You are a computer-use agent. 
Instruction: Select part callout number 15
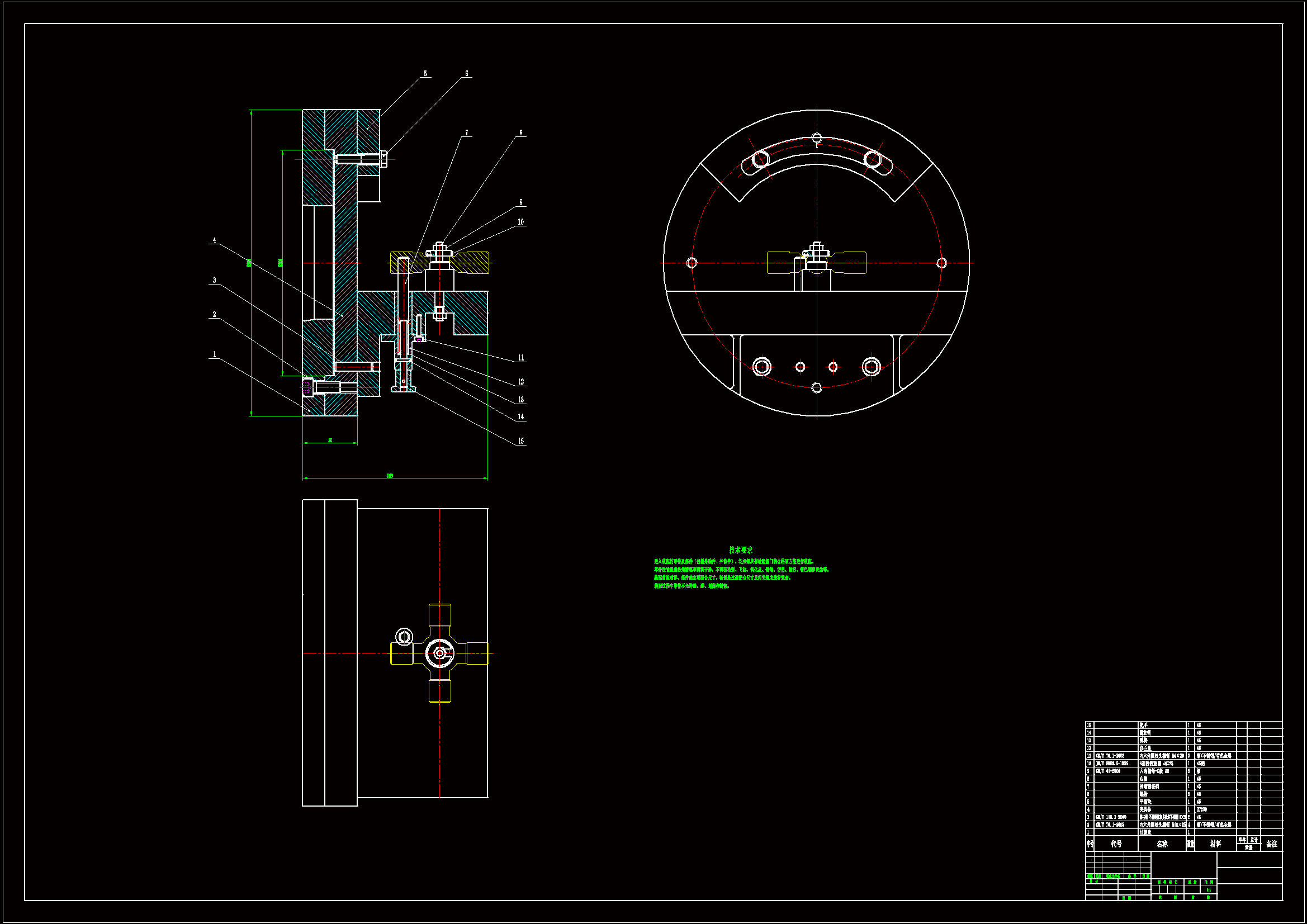pyautogui.click(x=520, y=441)
